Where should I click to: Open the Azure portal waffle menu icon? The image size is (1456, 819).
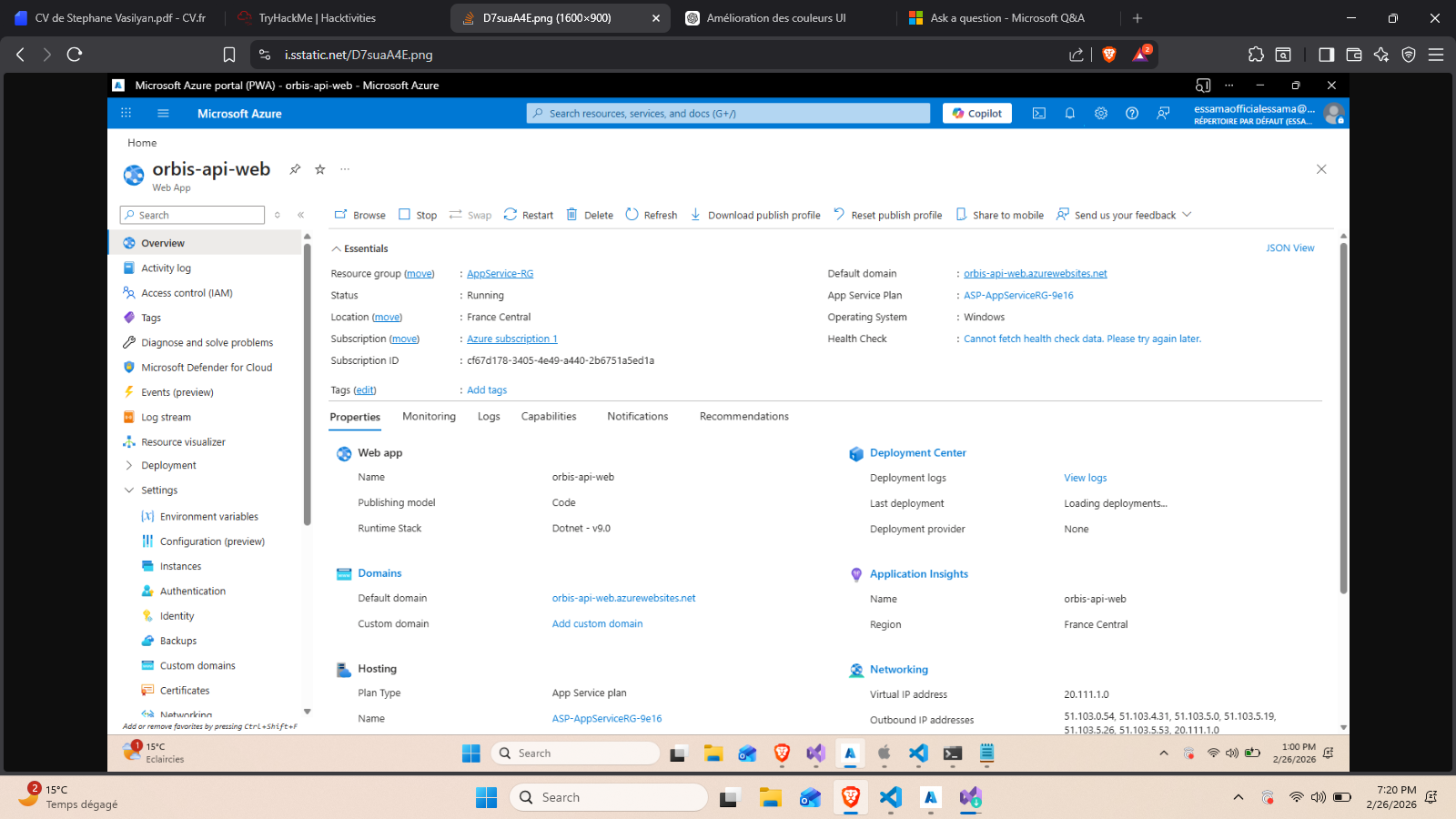point(126,113)
